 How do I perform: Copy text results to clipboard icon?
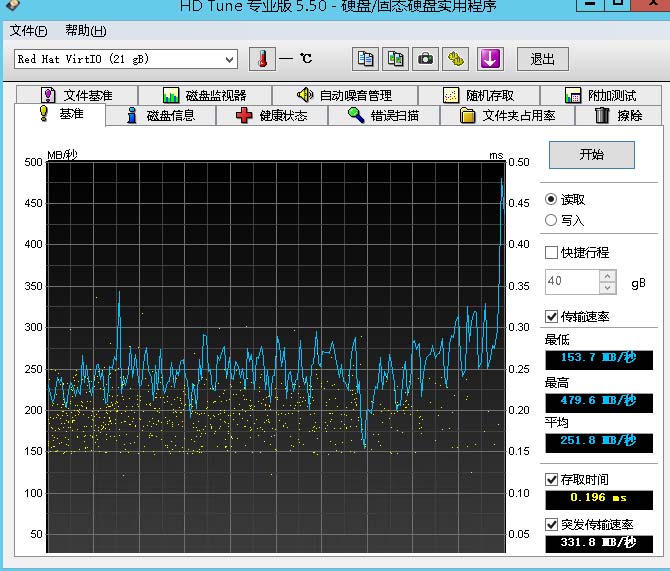[365, 59]
